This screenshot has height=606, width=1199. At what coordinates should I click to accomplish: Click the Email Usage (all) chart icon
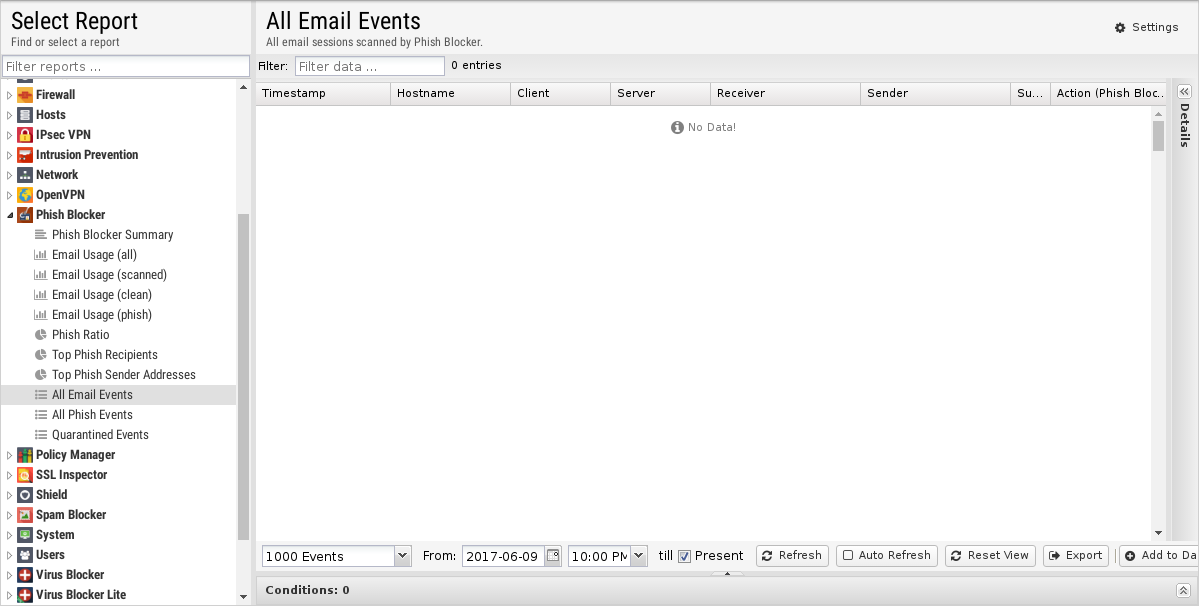click(x=41, y=254)
